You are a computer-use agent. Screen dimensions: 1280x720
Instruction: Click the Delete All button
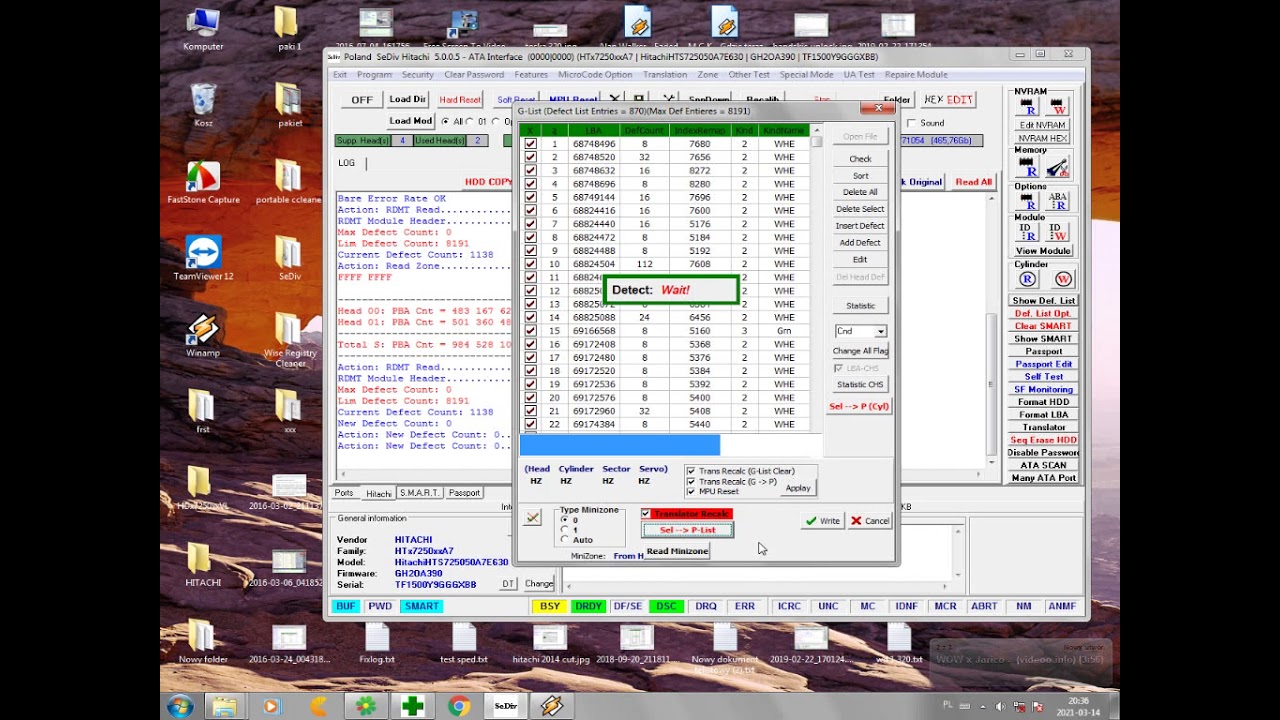pyautogui.click(x=860, y=192)
